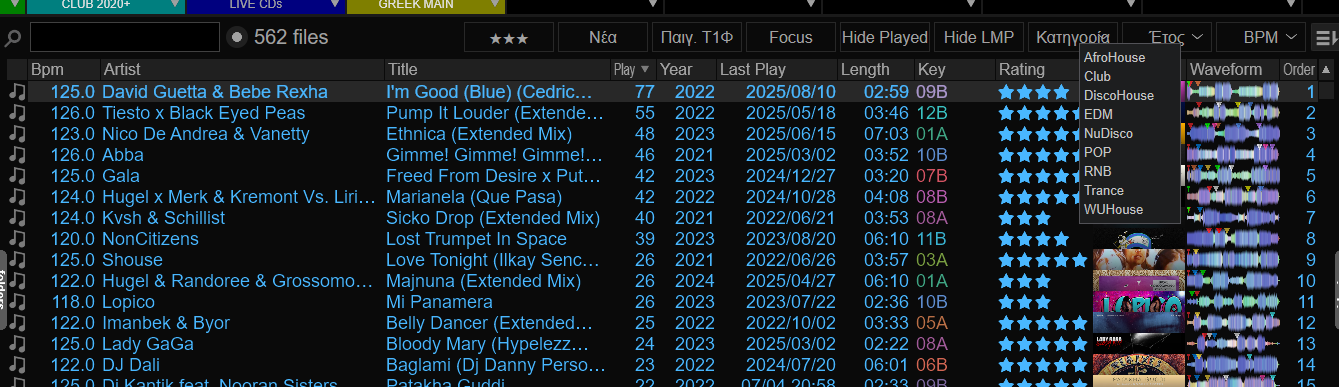Click the Play column sort arrow
Viewport: 1339px width, 387px height.
pos(645,70)
